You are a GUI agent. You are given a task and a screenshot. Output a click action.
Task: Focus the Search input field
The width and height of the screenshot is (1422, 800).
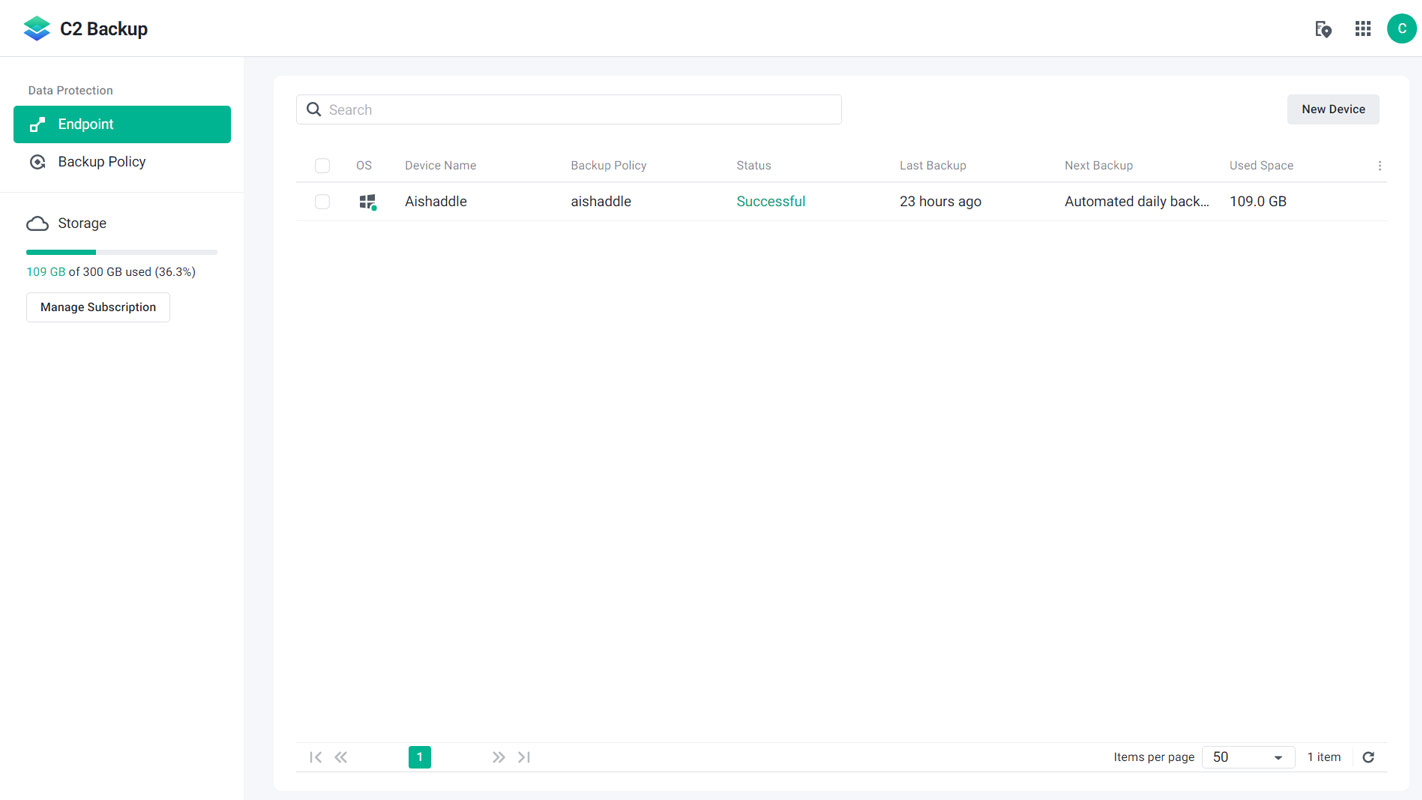pos(569,110)
